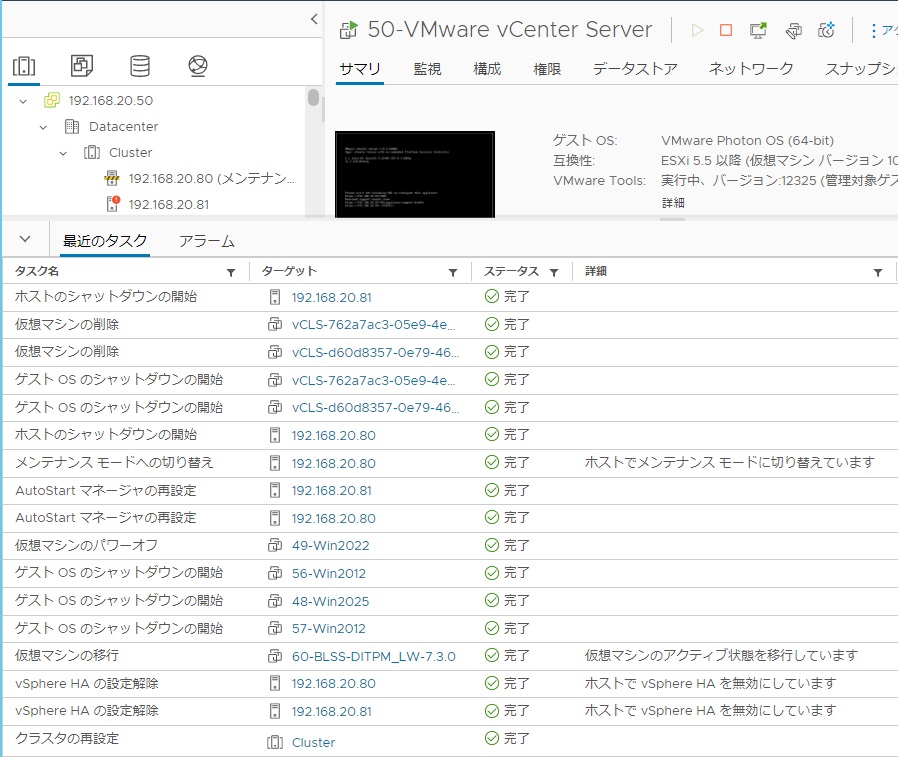Click the red Power Off square icon
Image resolution: width=898 pixels, height=757 pixels.
[726, 30]
